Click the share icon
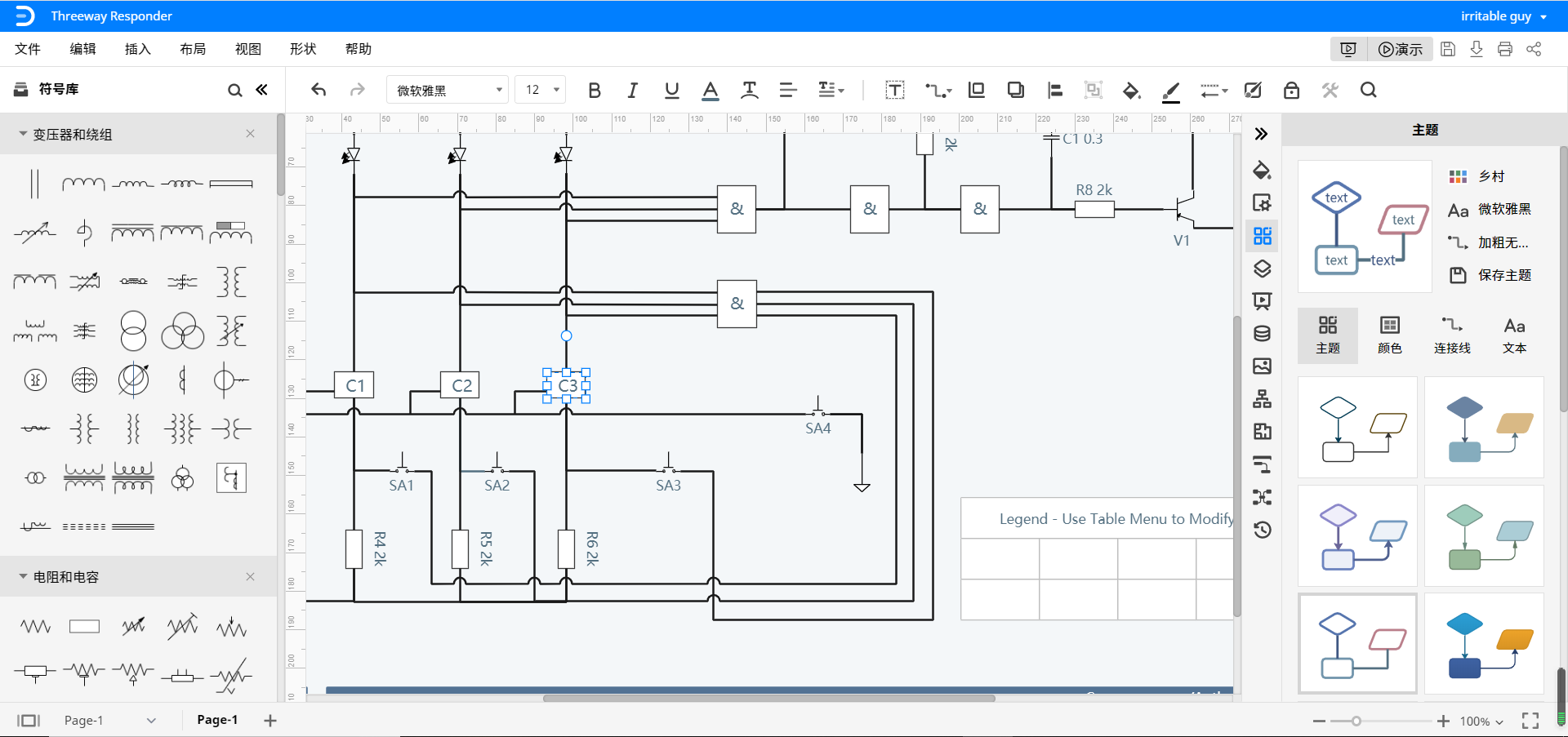Image resolution: width=1568 pixels, height=737 pixels. 1534,49
